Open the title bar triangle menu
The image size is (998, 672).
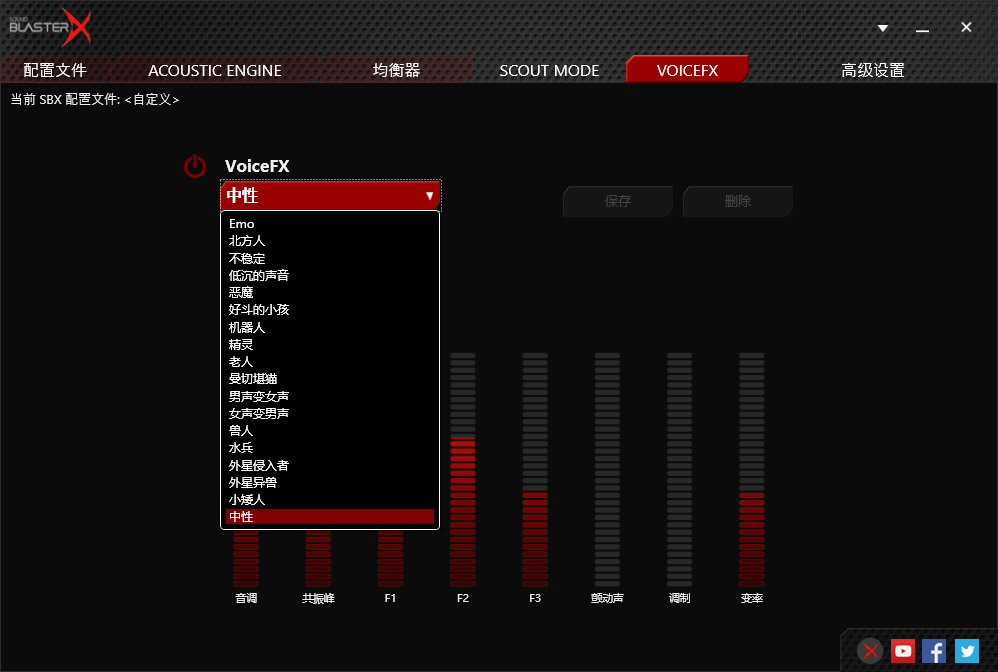coord(883,28)
